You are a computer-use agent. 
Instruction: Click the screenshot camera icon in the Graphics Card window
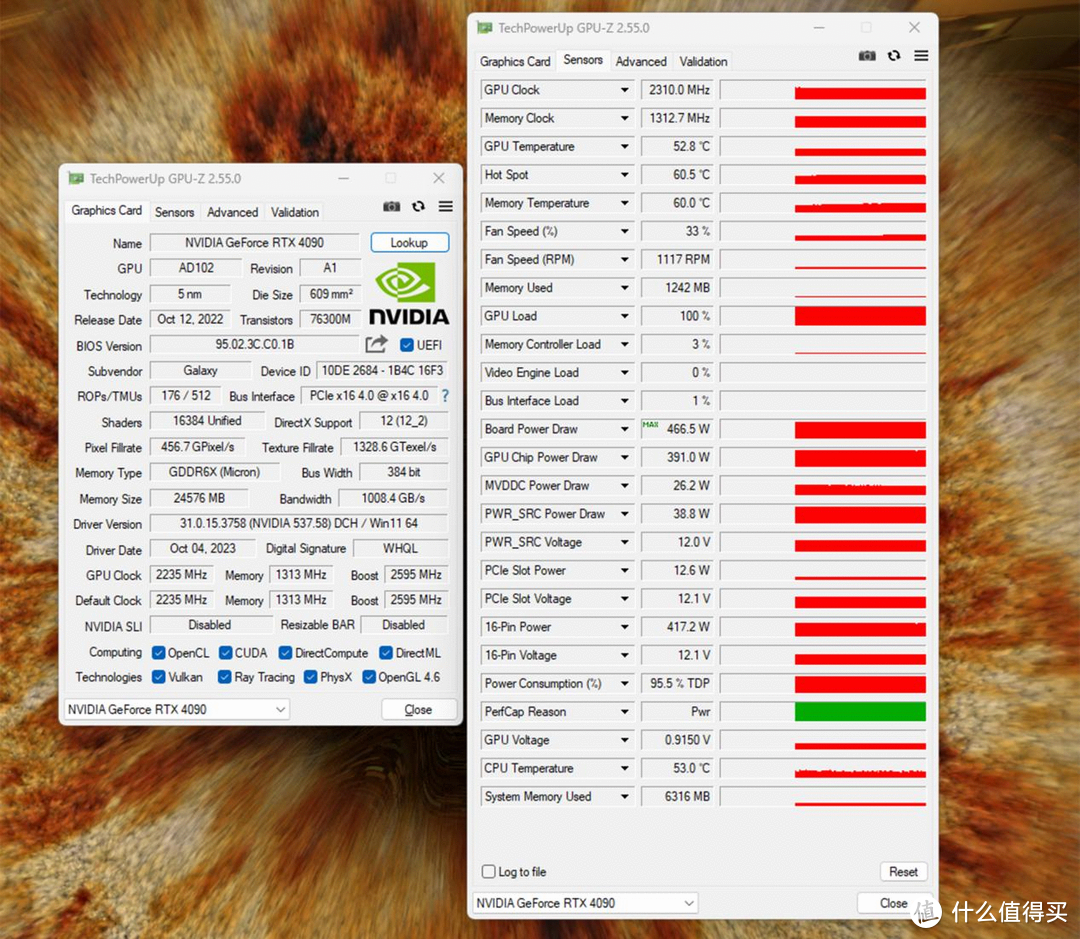coord(391,206)
